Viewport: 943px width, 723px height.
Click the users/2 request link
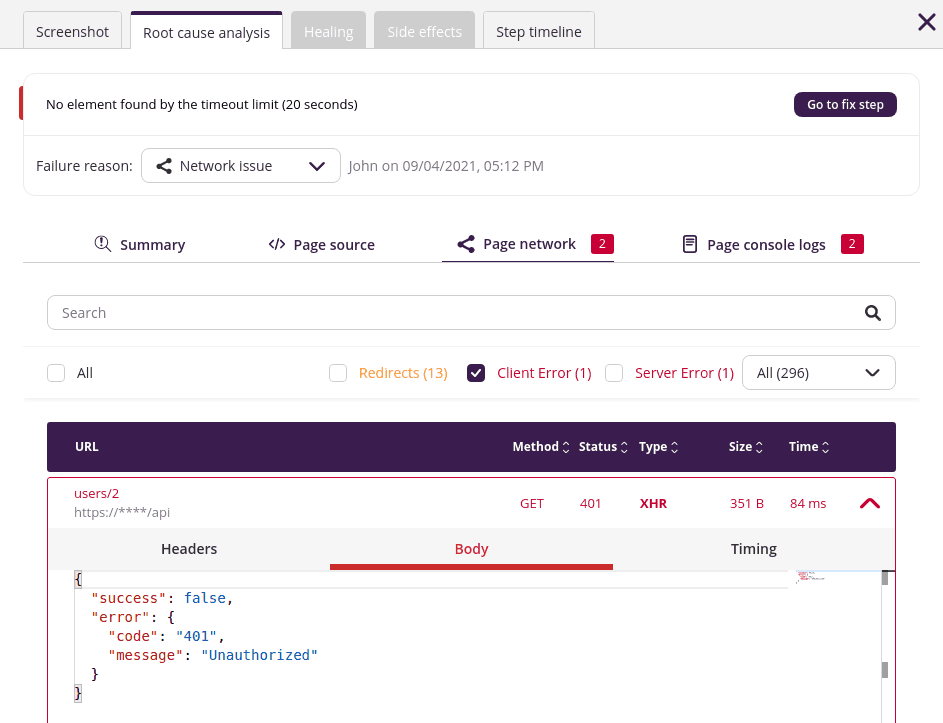pos(96,493)
